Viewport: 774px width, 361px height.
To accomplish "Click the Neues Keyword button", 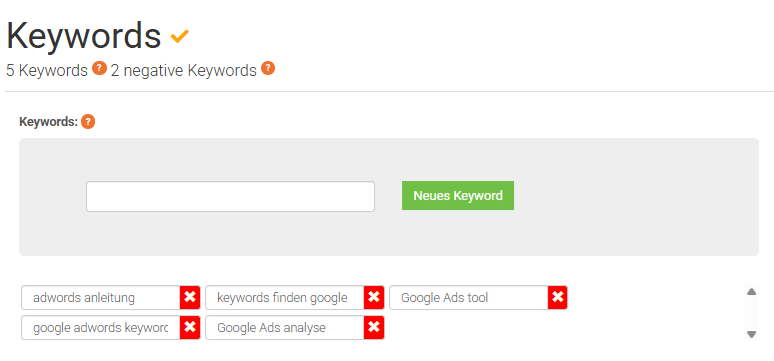I will [458, 196].
